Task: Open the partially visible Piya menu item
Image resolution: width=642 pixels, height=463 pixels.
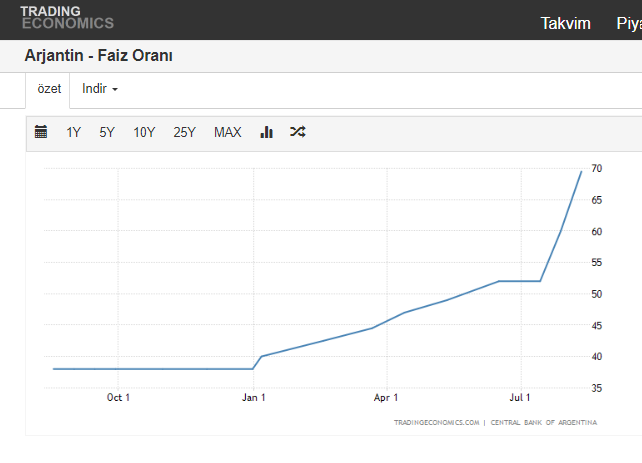Action: click(628, 23)
